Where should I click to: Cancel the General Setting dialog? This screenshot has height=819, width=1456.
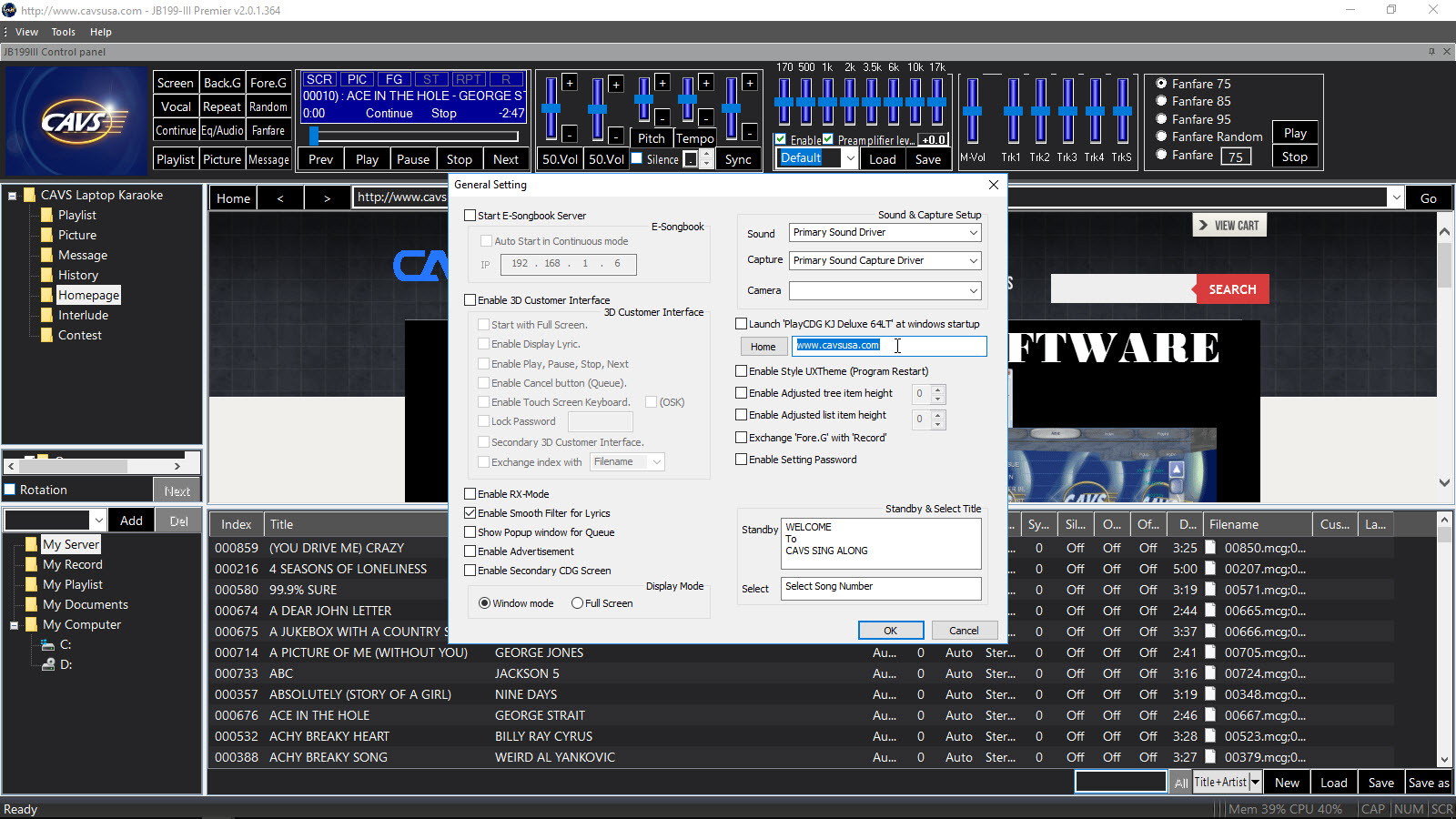tap(964, 631)
